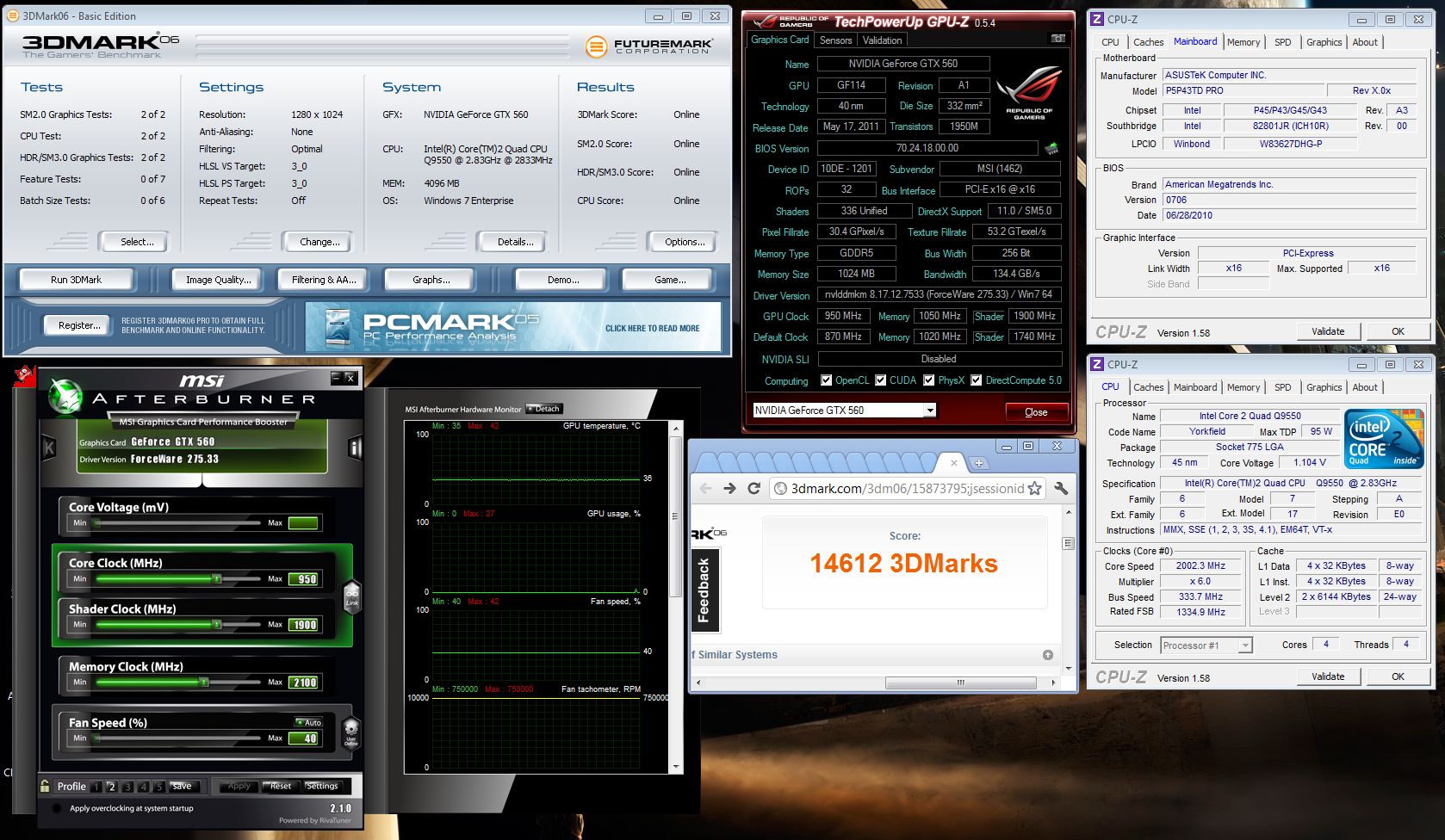Image resolution: width=1445 pixels, height=840 pixels.
Task: Toggle the PhysX checkbox in GPU-Z
Action: (x=929, y=380)
